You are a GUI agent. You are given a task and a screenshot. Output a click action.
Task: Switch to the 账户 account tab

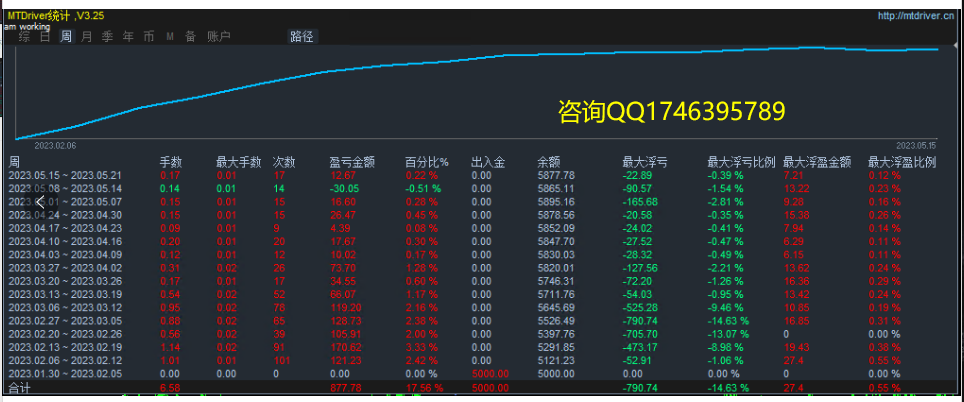[218, 37]
